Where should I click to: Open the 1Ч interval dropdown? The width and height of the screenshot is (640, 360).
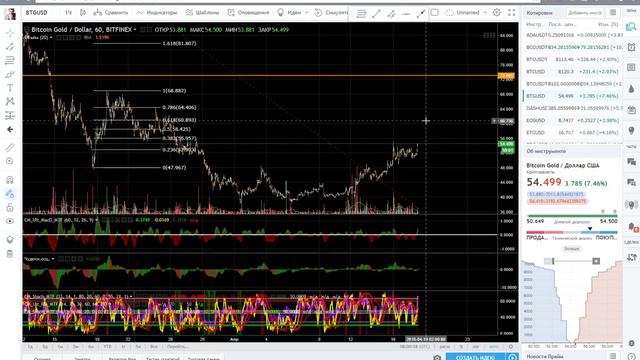68,13
